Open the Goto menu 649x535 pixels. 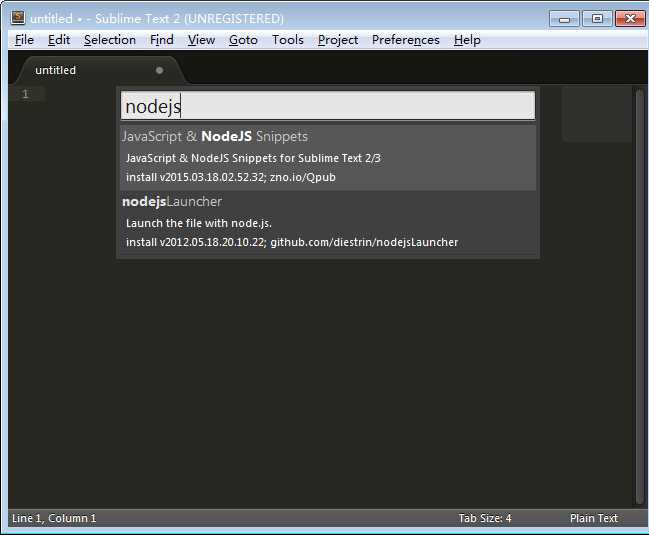tap(243, 40)
